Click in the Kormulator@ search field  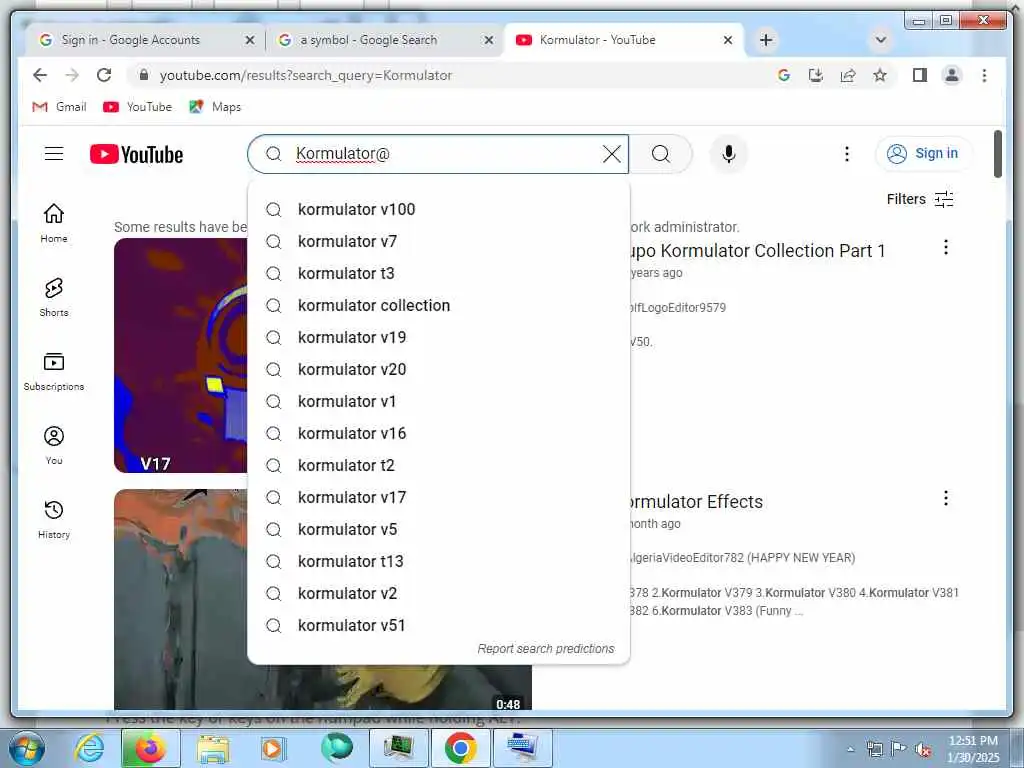pos(438,154)
